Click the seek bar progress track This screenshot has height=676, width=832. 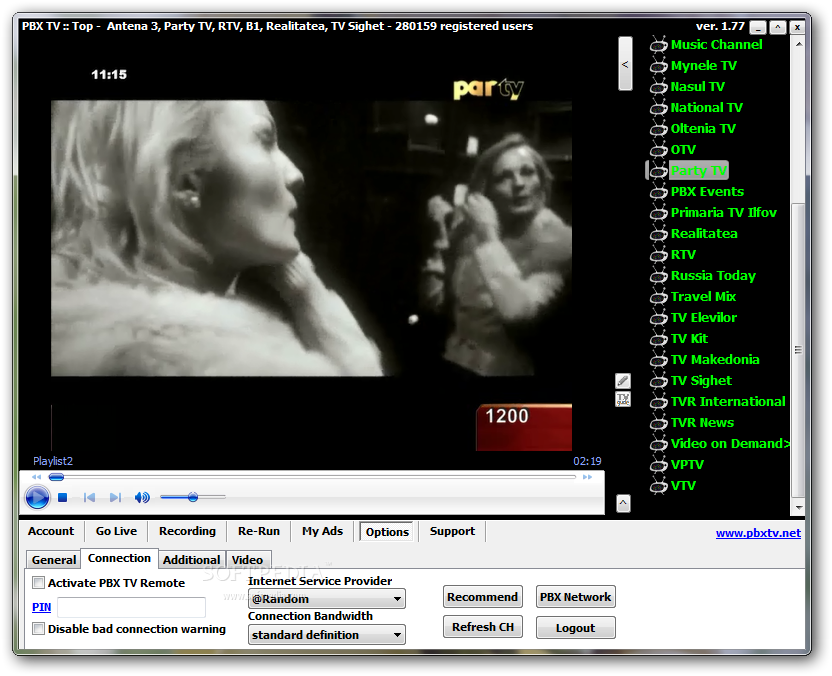click(312, 477)
